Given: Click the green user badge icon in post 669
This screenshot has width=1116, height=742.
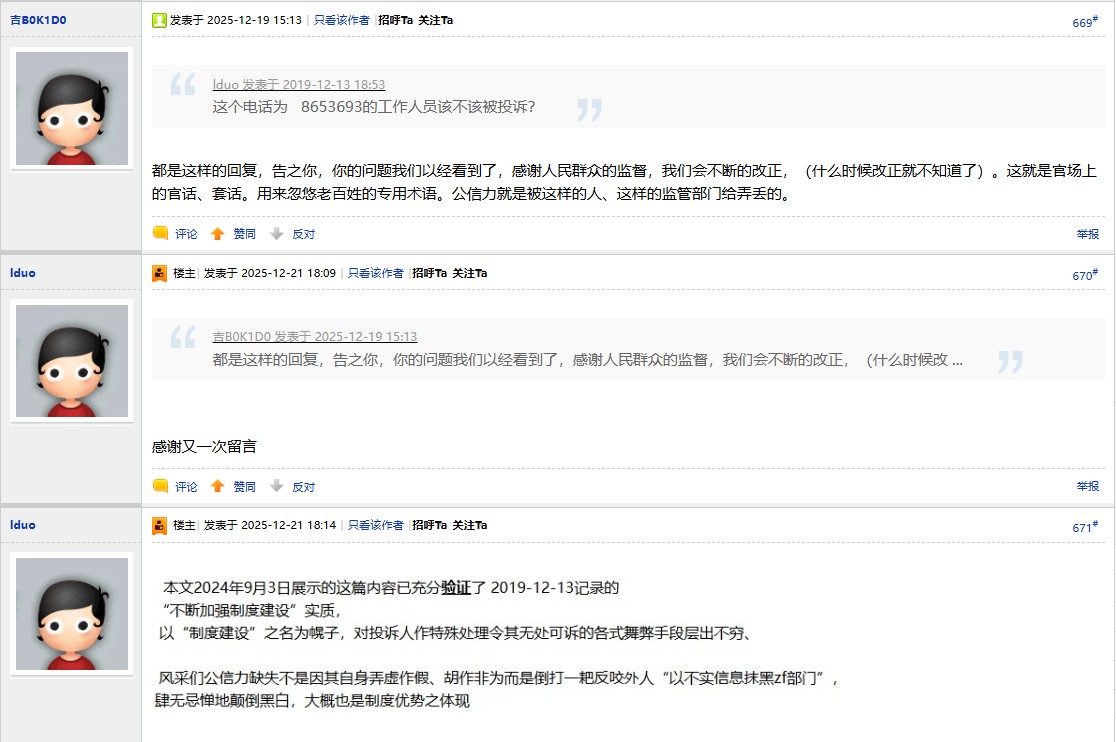Looking at the screenshot, I should coord(159,20).
